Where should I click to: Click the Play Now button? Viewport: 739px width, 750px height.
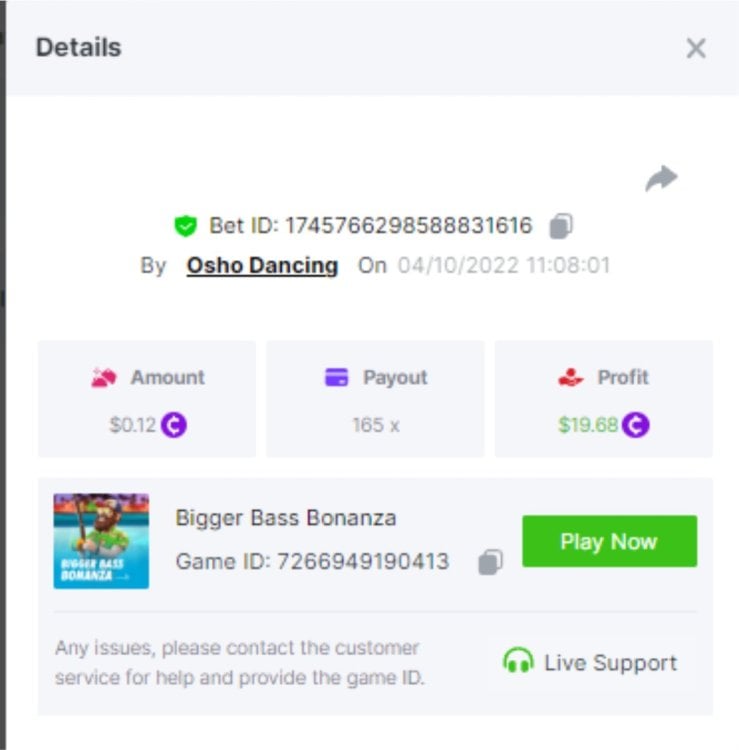[x=609, y=541]
